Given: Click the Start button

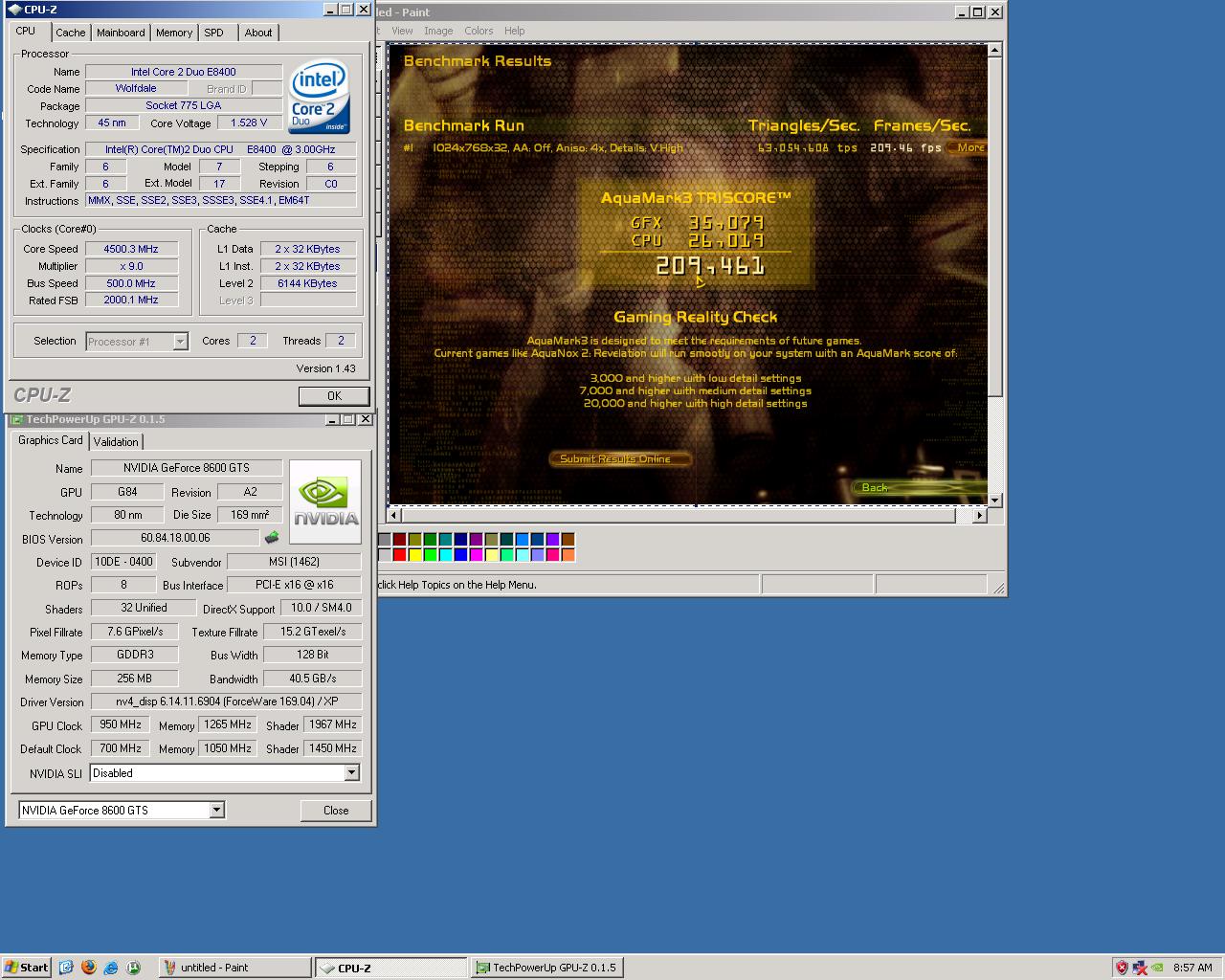Looking at the screenshot, I should (27, 968).
